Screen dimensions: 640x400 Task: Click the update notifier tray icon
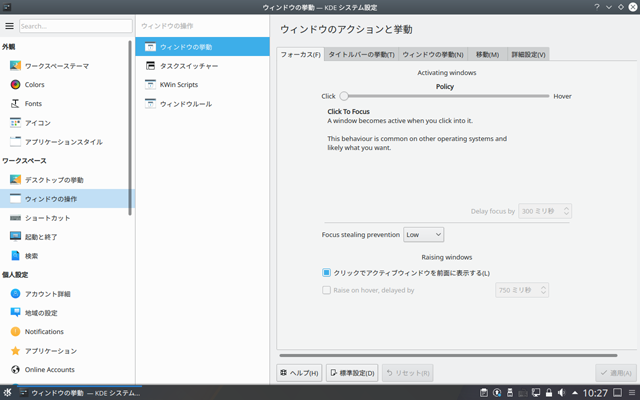click(x=497, y=393)
